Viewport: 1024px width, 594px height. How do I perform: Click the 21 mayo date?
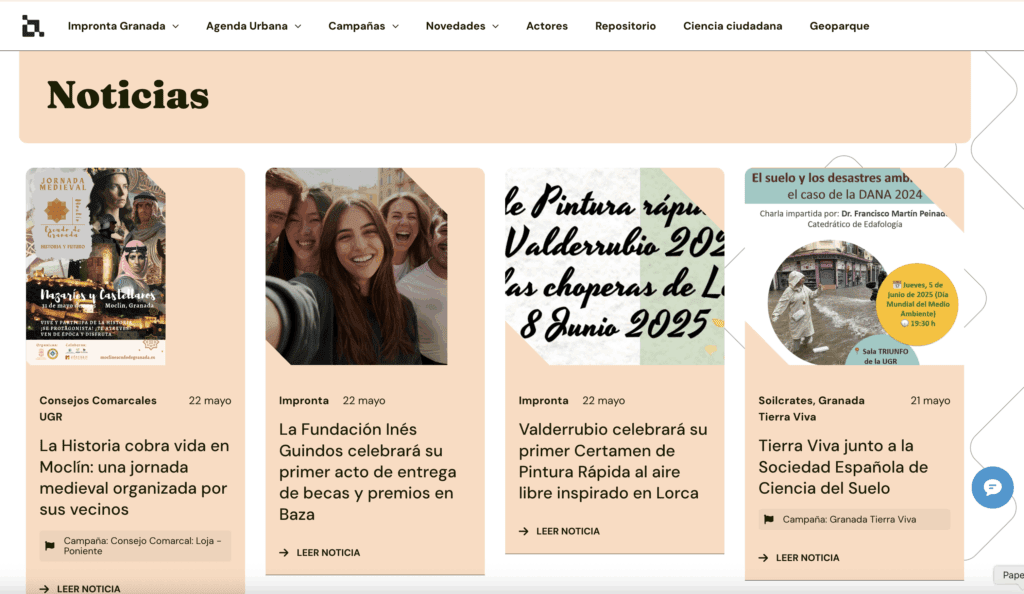tap(930, 401)
